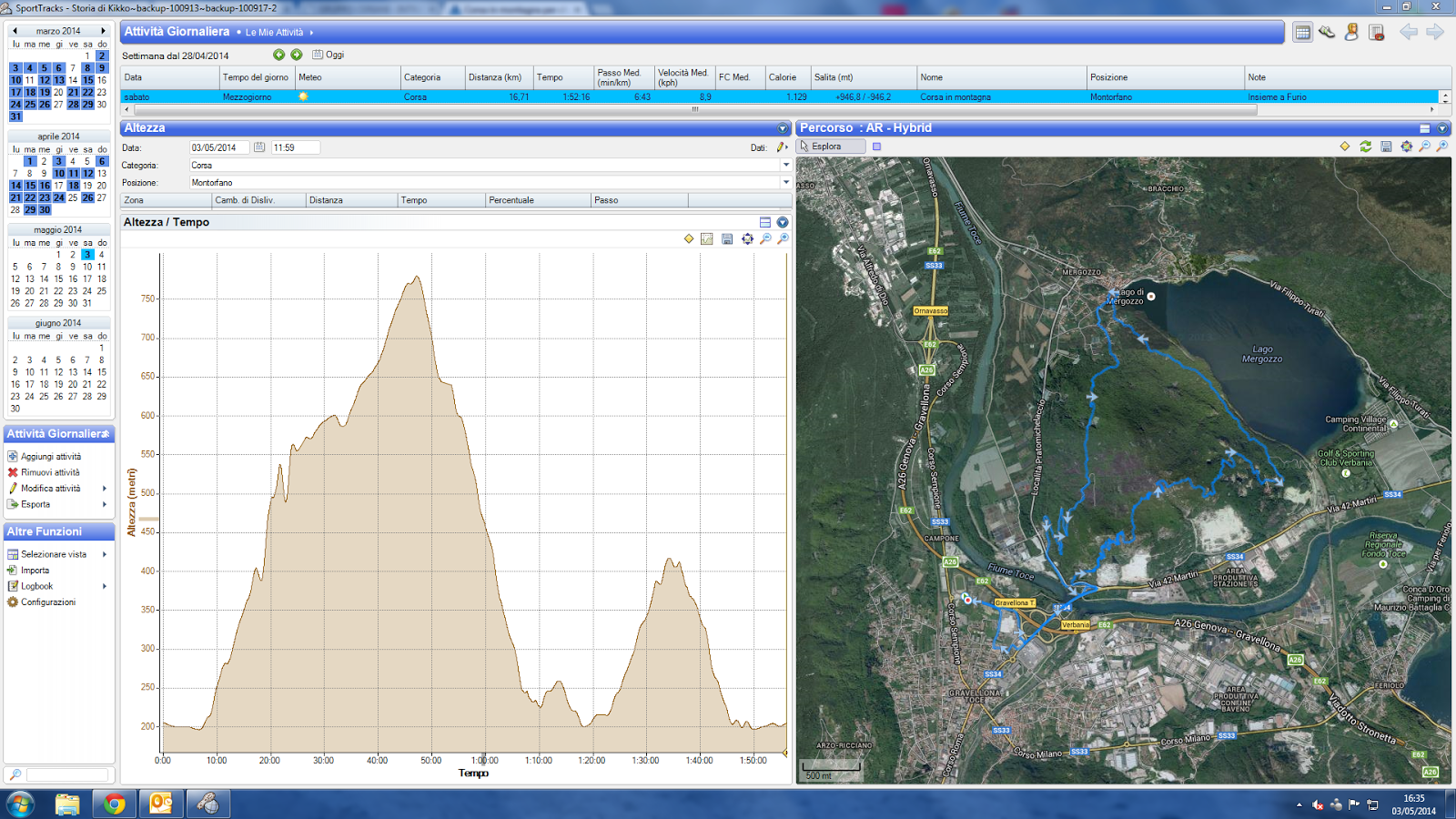Zoom in on the altitude chart
Screen dimensions: 1456x819
[x=783, y=238]
